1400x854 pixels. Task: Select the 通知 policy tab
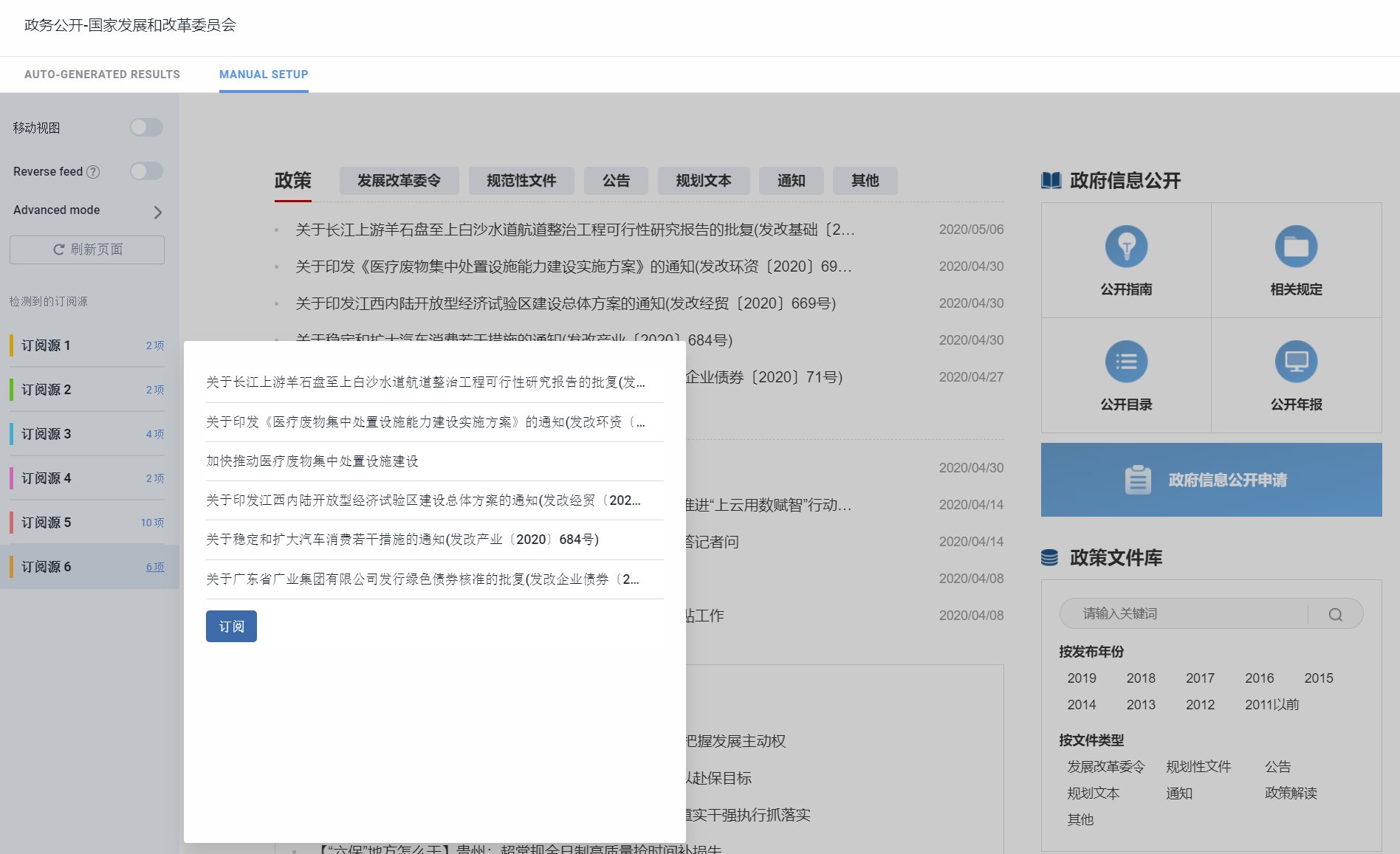point(792,181)
